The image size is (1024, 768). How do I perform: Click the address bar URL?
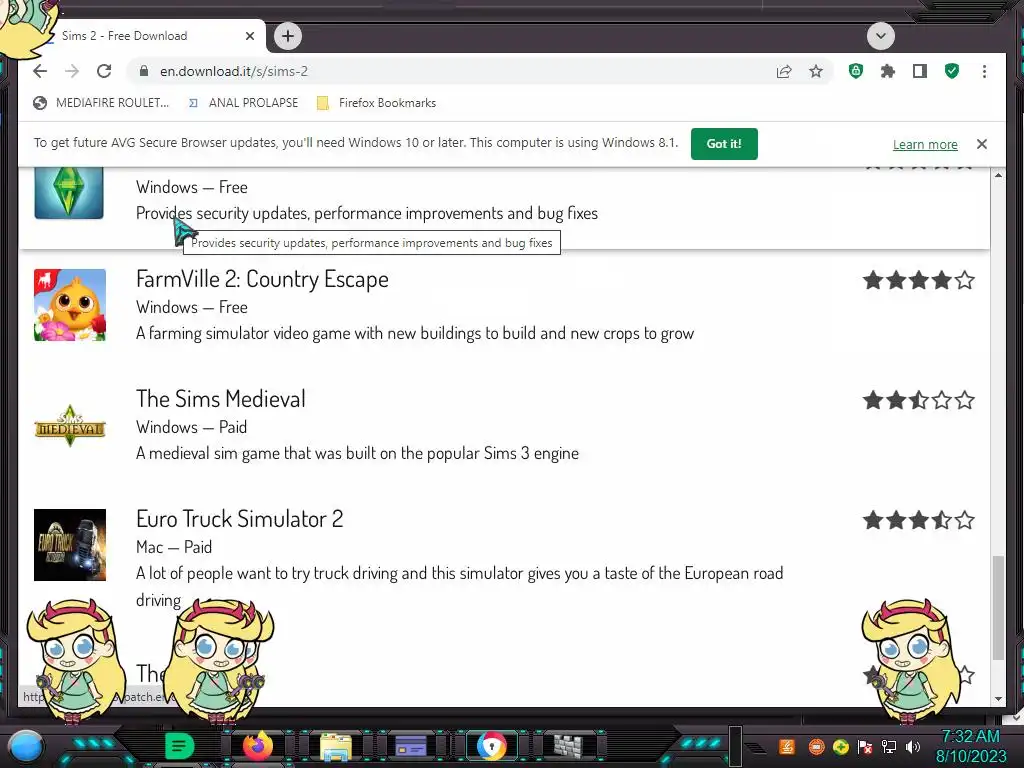pyautogui.click(x=234, y=71)
